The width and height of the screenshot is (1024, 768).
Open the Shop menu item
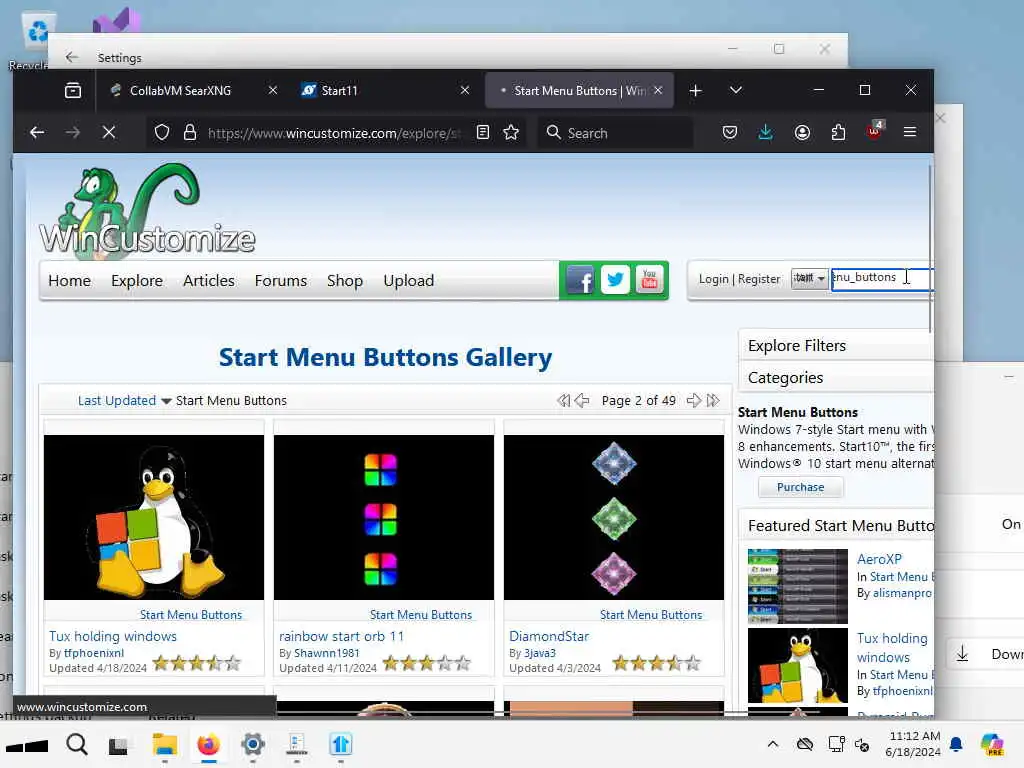click(x=345, y=280)
